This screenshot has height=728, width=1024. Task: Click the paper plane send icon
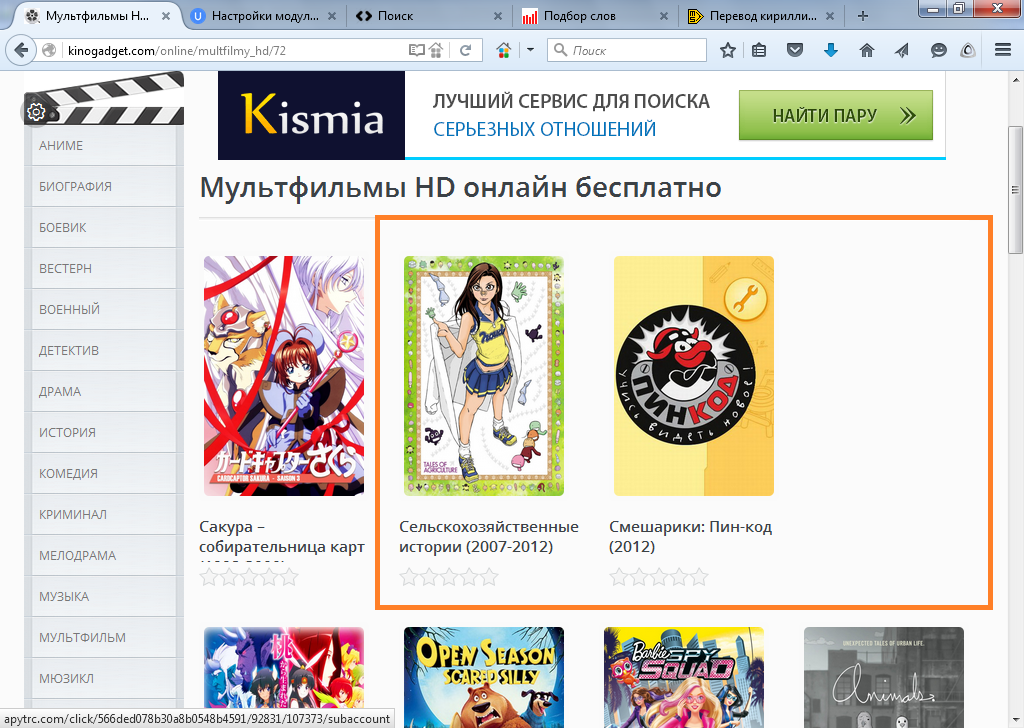[x=902, y=50]
